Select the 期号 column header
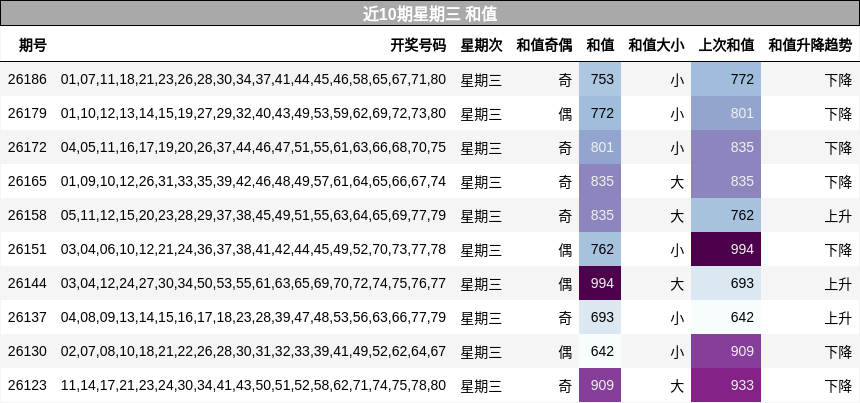 33,45
